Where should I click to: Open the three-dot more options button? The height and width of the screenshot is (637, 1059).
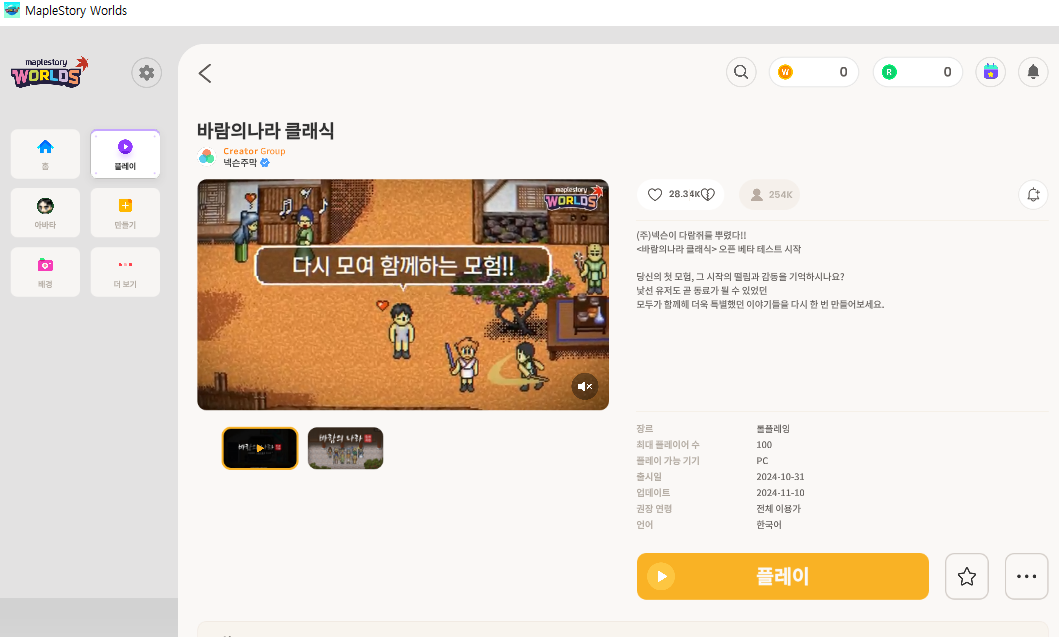pyautogui.click(x=1027, y=576)
